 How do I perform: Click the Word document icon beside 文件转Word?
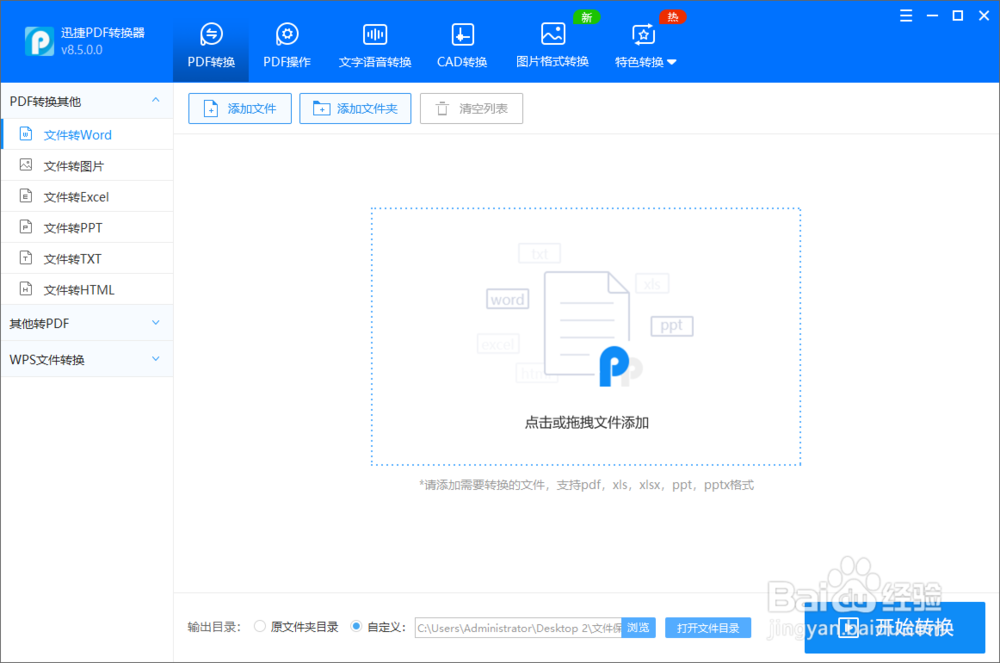pos(26,134)
